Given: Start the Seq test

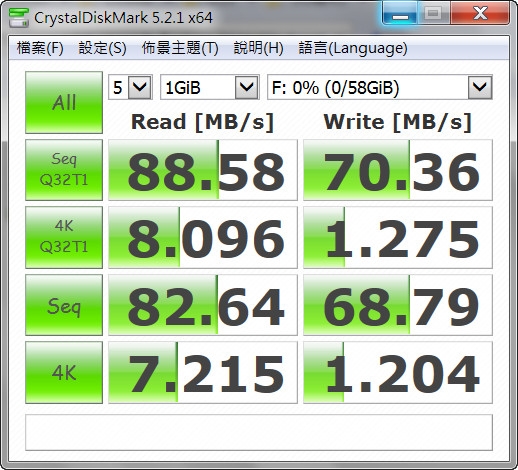Looking at the screenshot, I should [64, 305].
